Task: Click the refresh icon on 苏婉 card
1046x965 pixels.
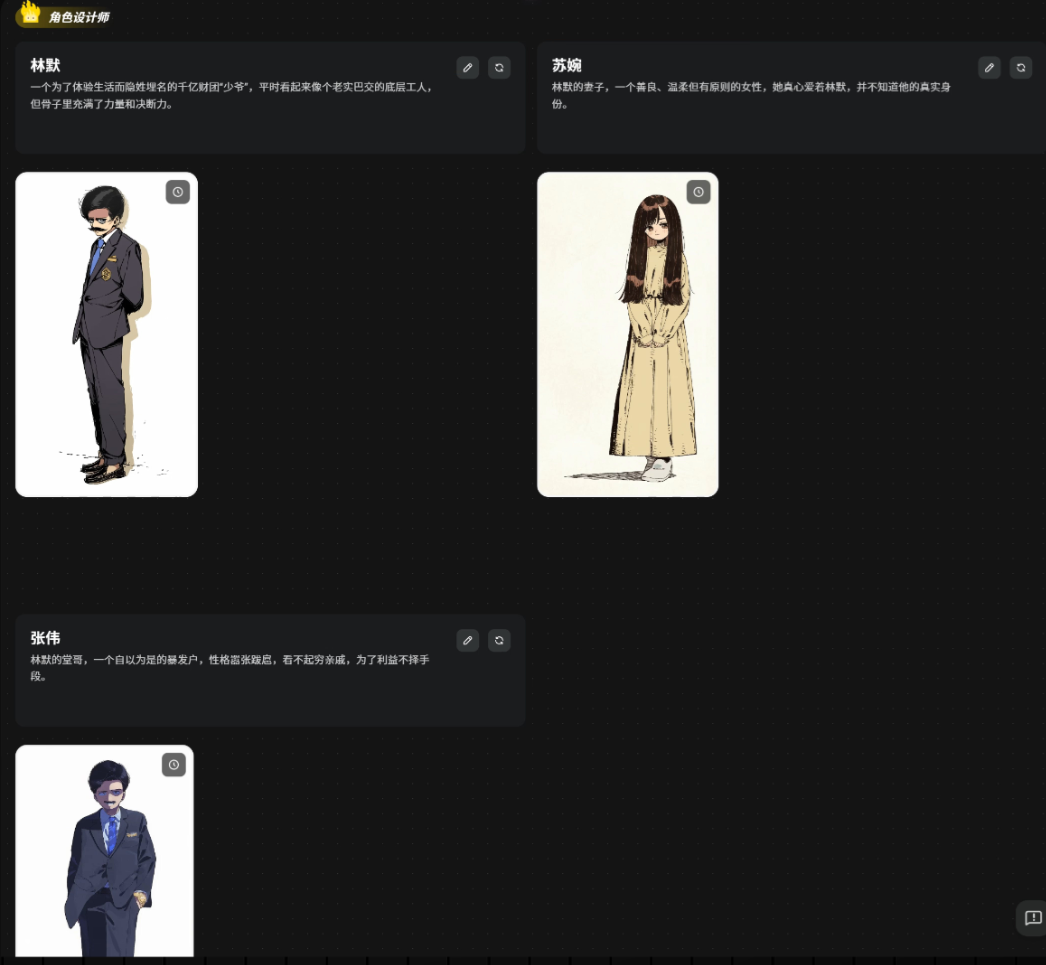Action: tap(1020, 68)
